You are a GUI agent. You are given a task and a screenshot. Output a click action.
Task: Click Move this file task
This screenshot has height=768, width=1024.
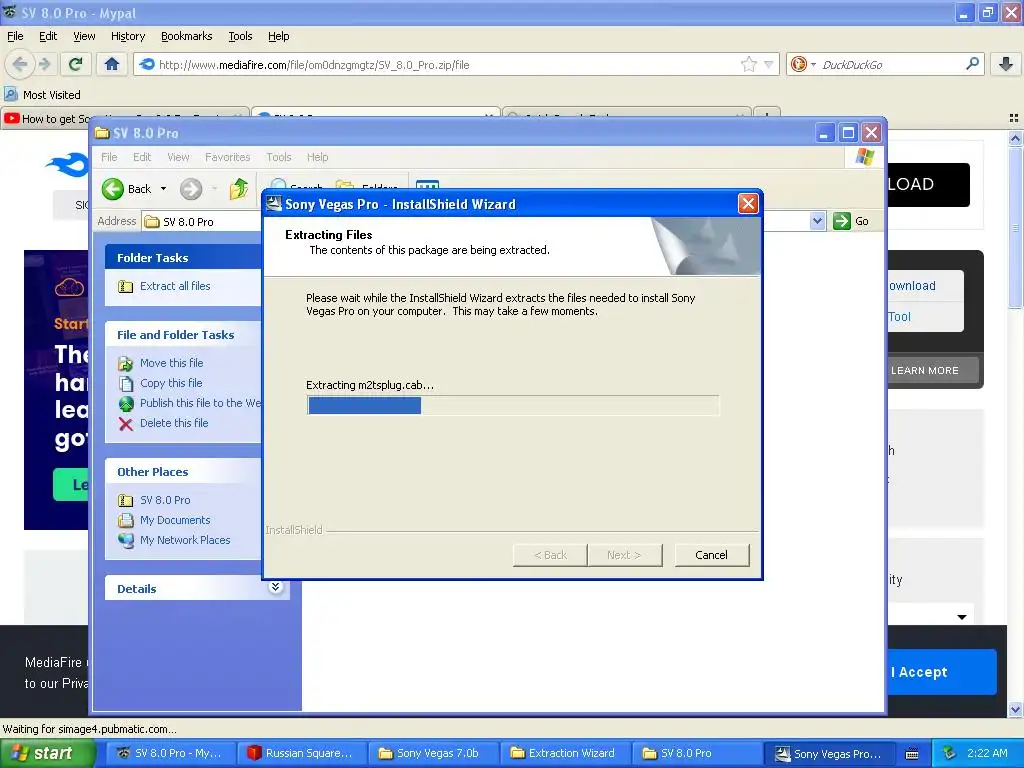click(x=171, y=363)
